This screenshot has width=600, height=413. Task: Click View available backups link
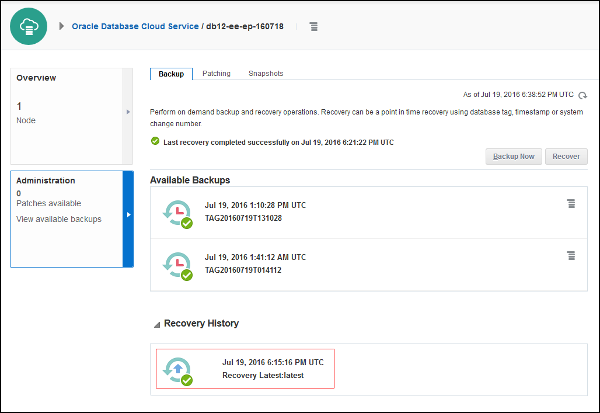(59, 219)
